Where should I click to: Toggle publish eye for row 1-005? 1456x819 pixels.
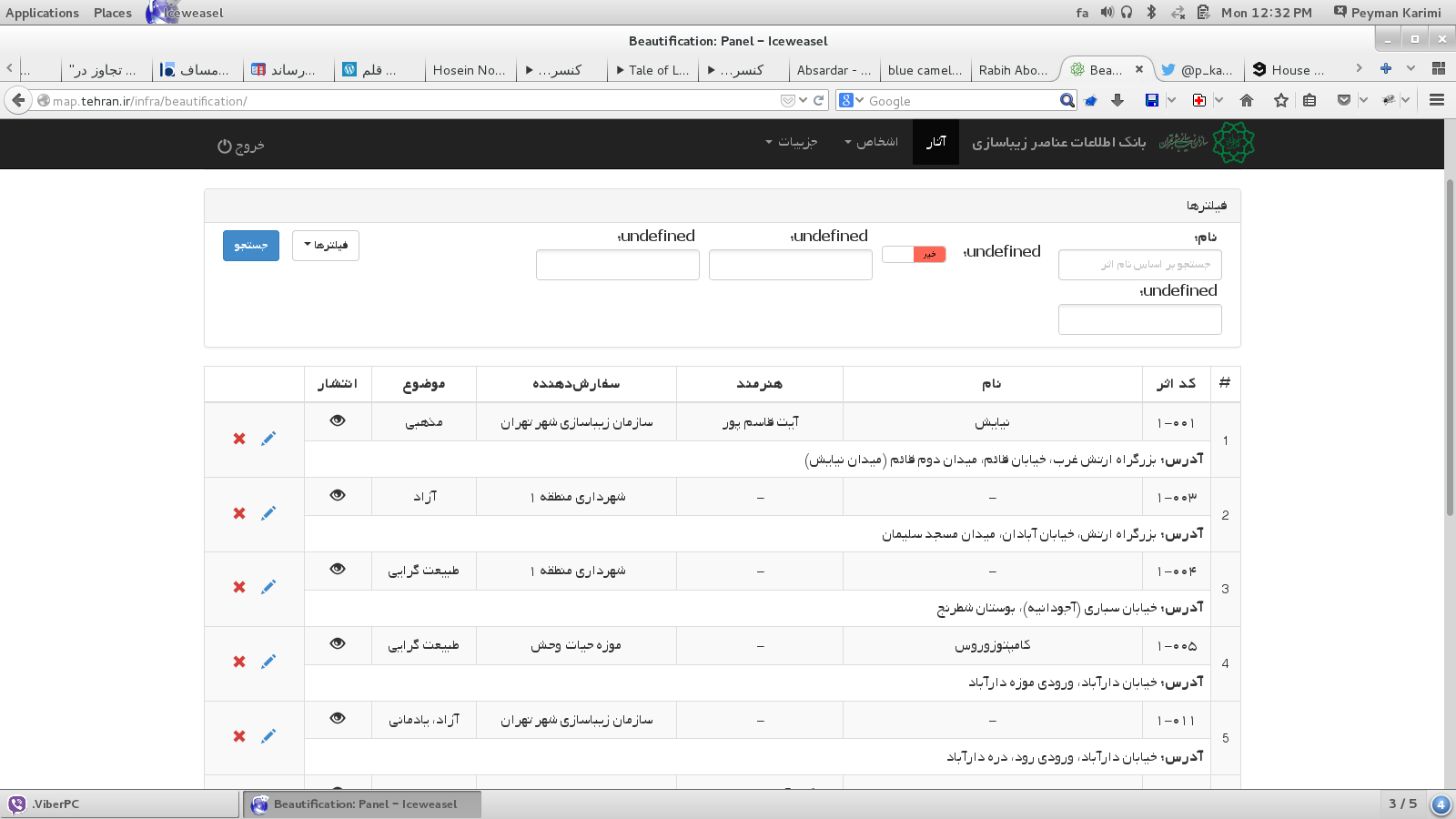point(338,643)
